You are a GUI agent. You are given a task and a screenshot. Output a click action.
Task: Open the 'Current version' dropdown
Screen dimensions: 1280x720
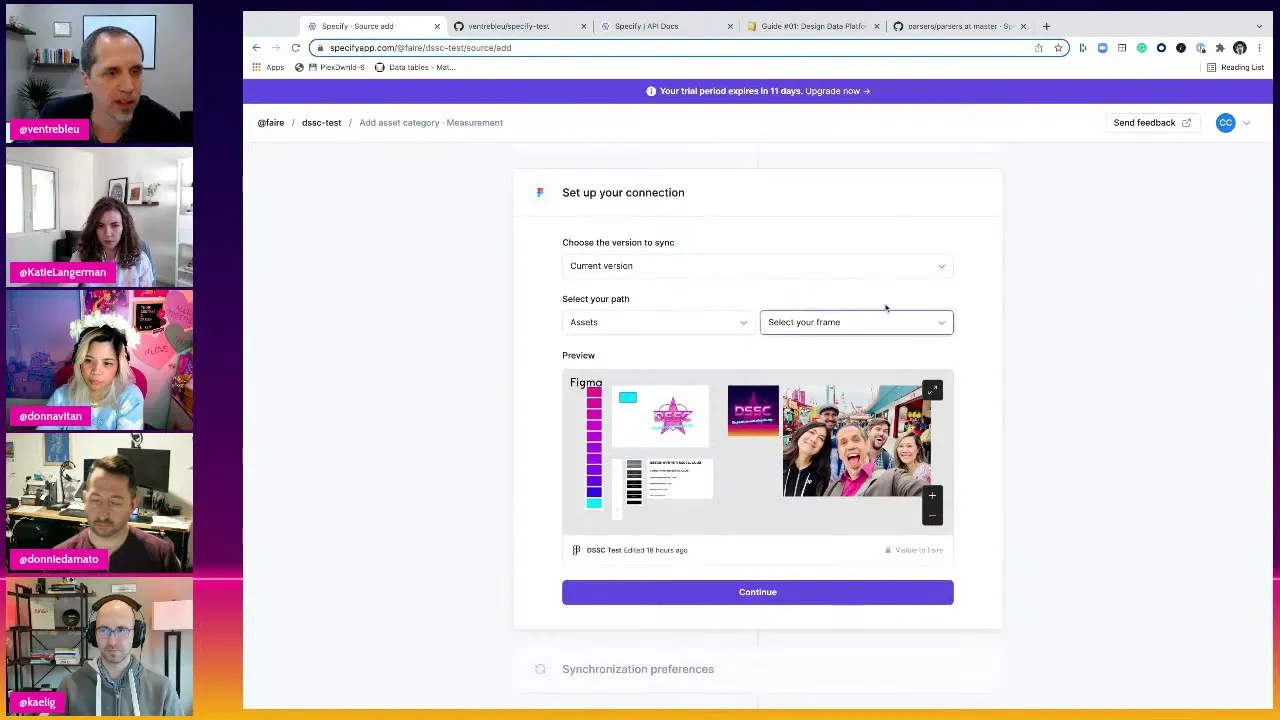point(758,266)
